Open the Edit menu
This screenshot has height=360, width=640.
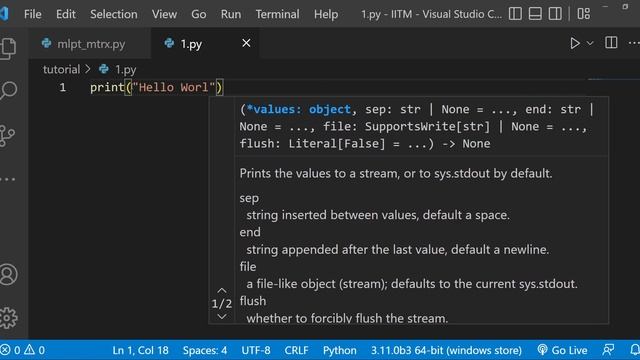pos(66,14)
